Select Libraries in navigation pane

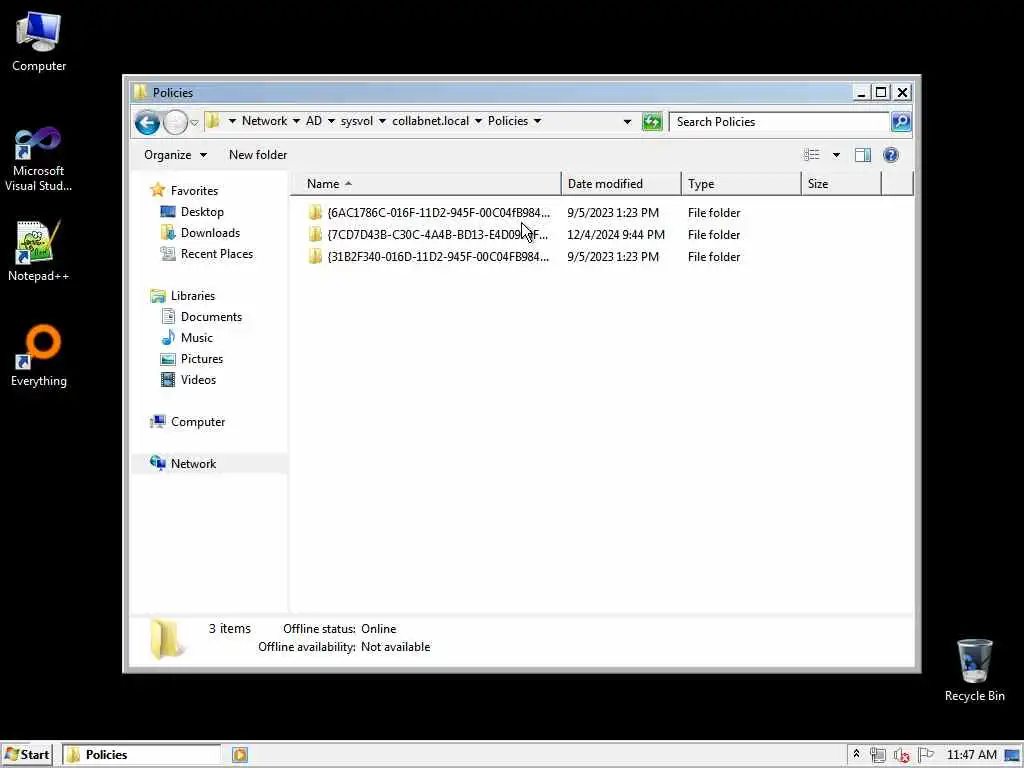[x=193, y=296]
